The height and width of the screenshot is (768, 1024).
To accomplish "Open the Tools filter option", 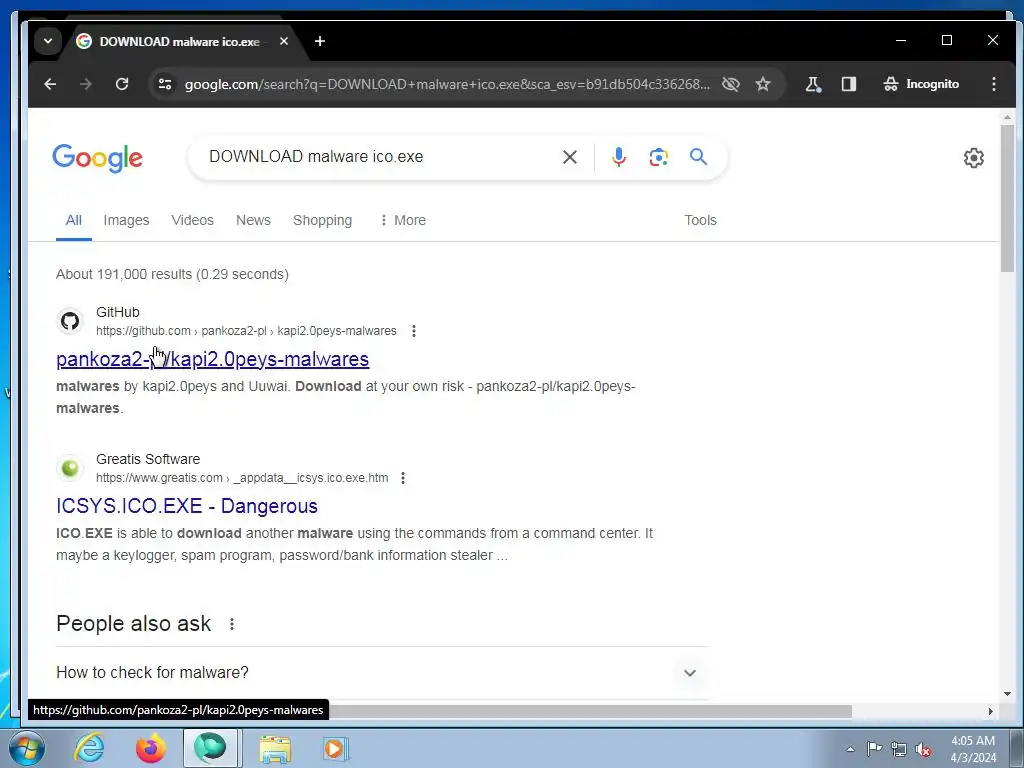I will (700, 220).
